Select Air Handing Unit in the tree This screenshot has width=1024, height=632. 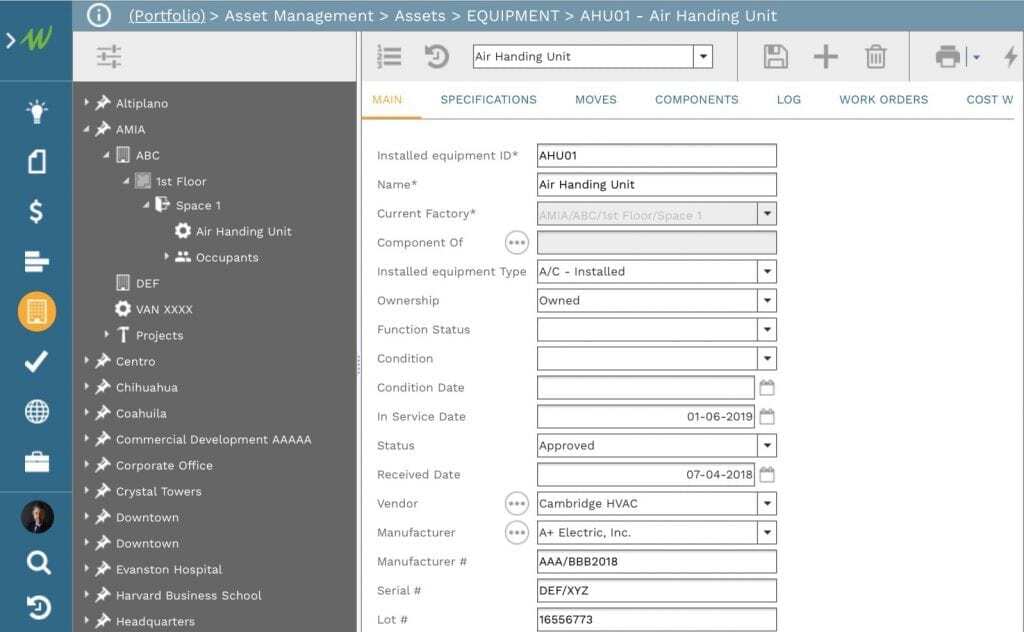click(x=244, y=231)
